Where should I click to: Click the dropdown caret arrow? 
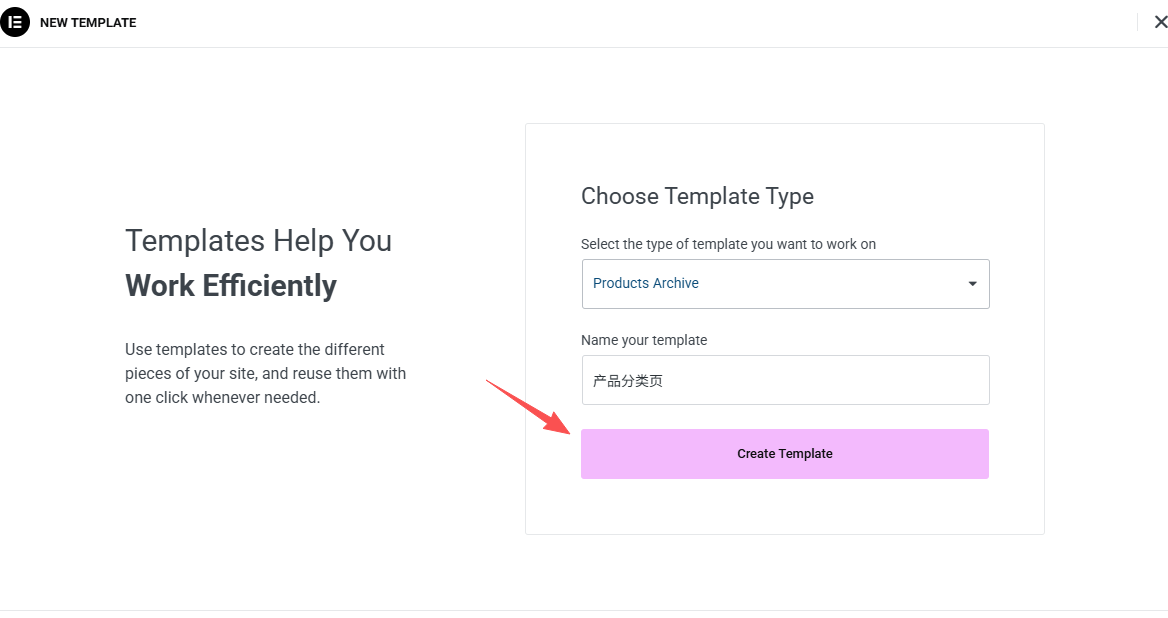[x=972, y=284]
